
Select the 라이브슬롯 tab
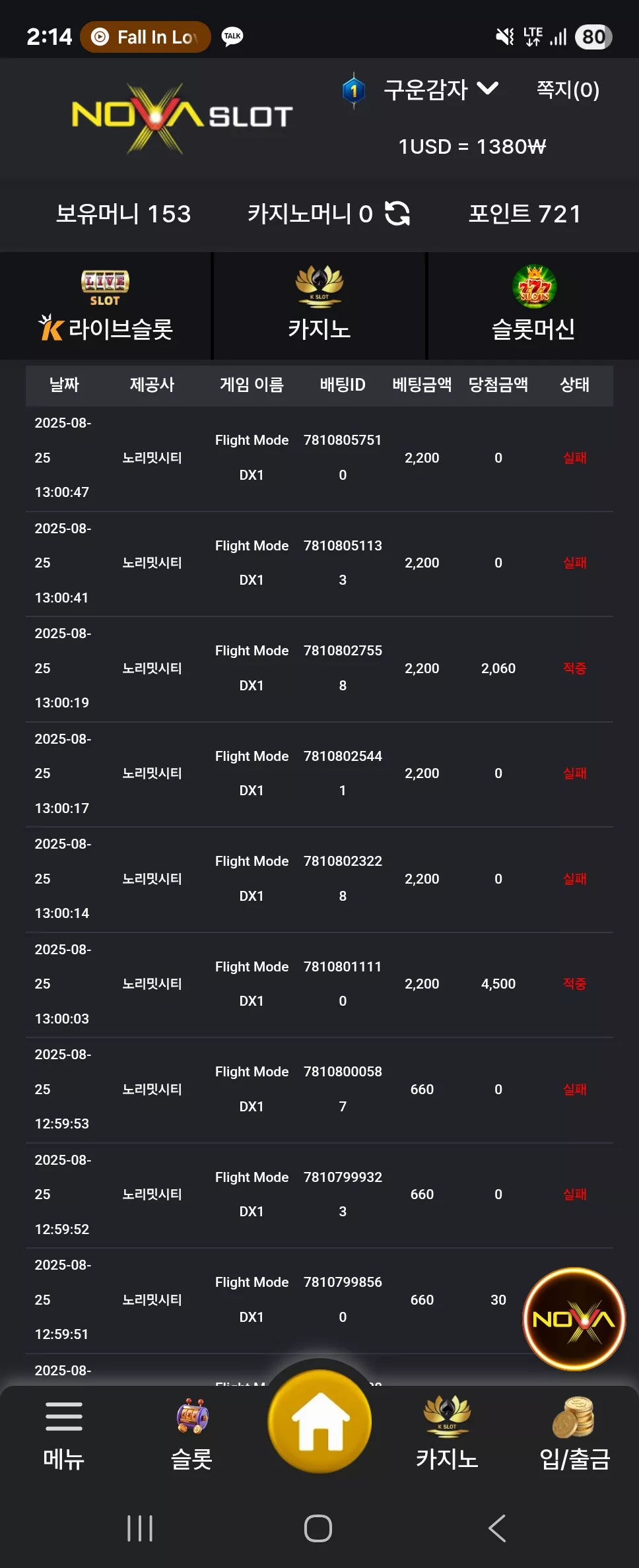(x=106, y=306)
